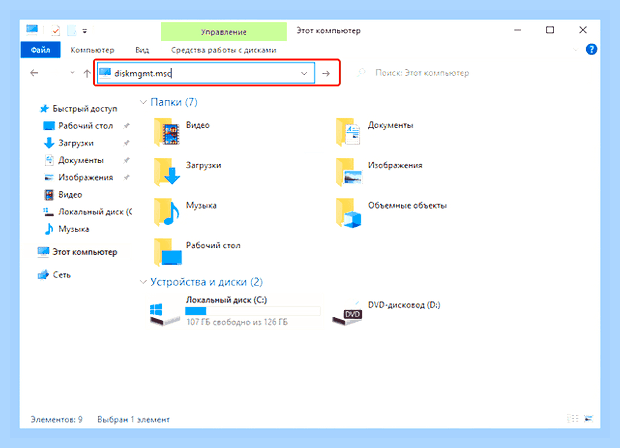Screen dimensions: 620x448
Task: Click the '107 ГБ свободно из 126 ГБ' text
Action: click(237, 322)
